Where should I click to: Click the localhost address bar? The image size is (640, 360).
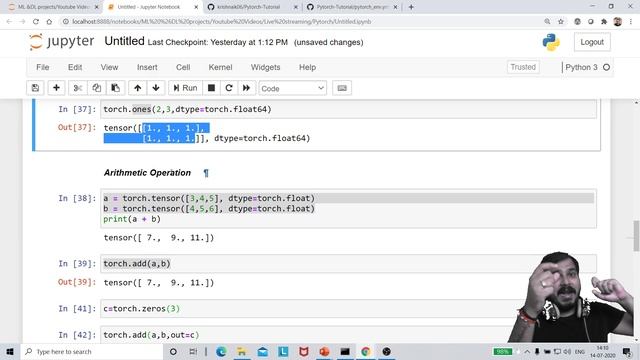(302, 22)
